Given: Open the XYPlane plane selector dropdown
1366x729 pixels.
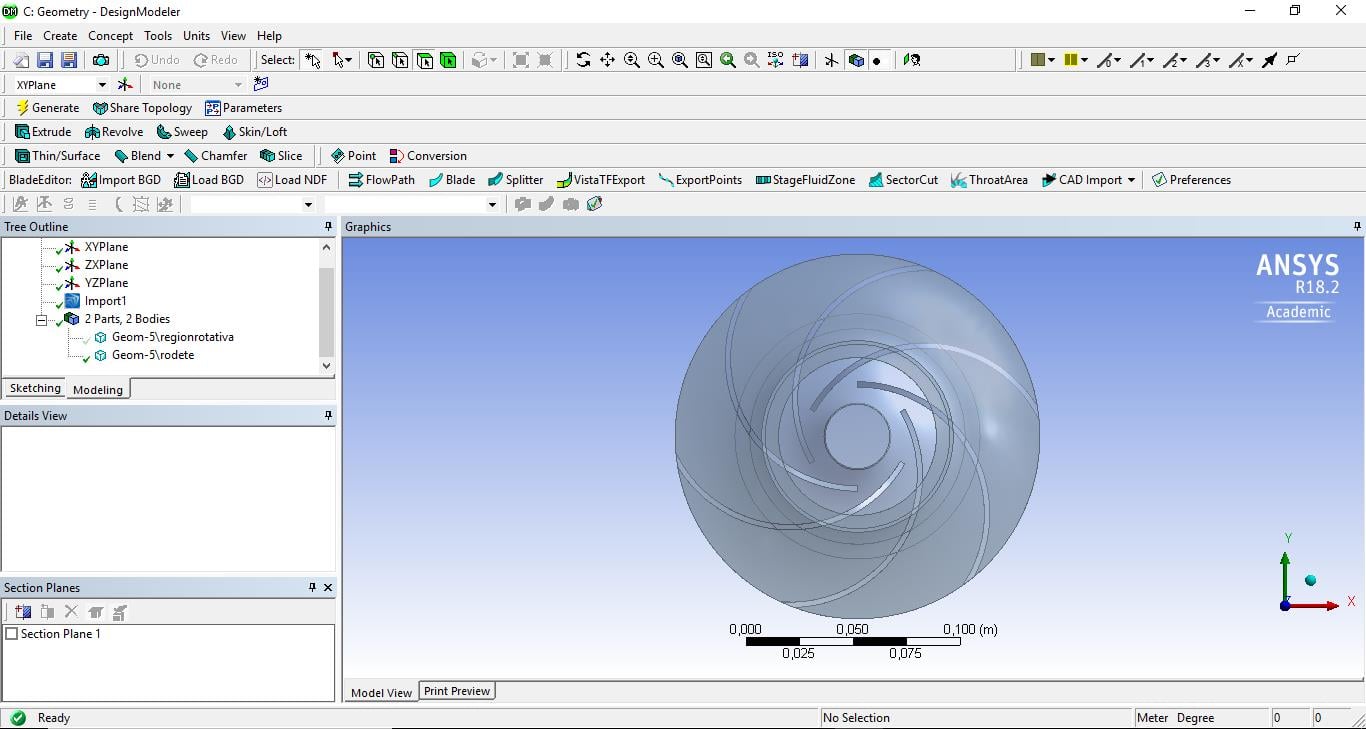Looking at the screenshot, I should (101, 85).
